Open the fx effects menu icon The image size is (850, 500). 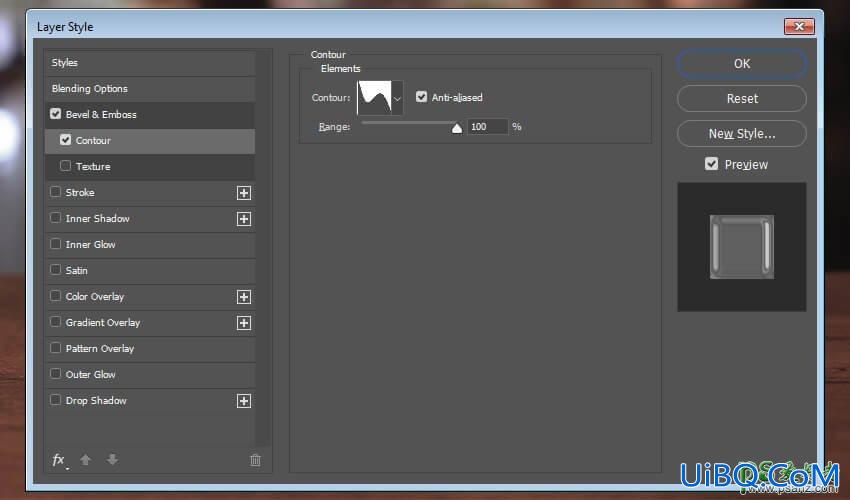click(x=59, y=460)
